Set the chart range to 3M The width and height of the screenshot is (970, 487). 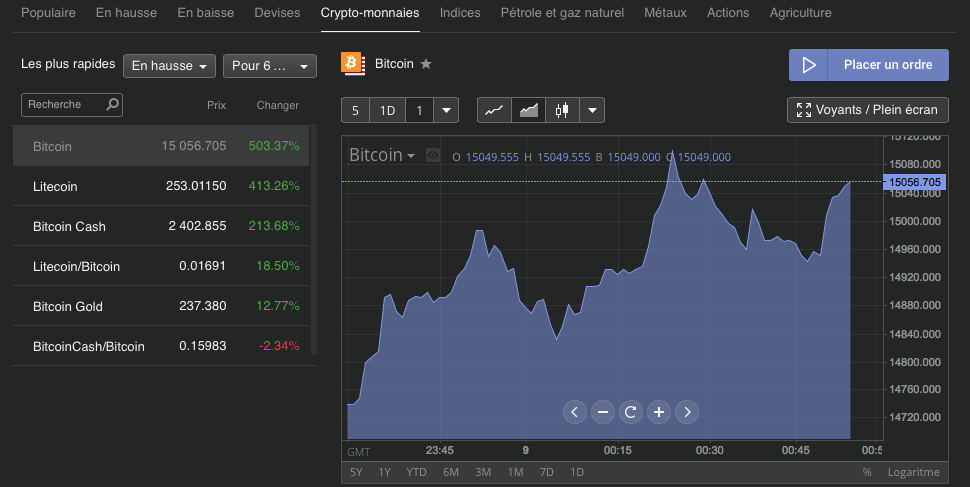point(483,472)
